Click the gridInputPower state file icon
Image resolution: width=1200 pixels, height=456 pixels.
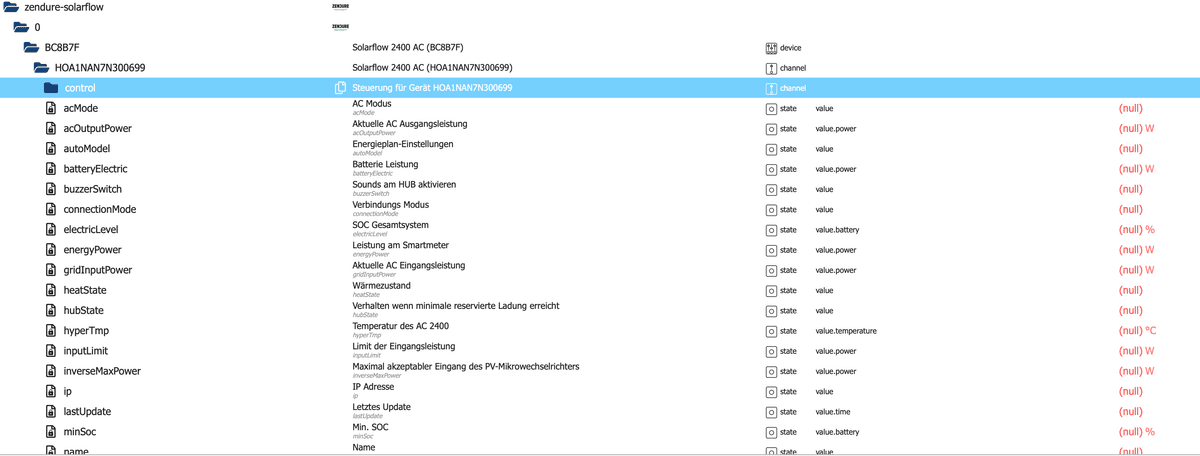tap(51, 270)
